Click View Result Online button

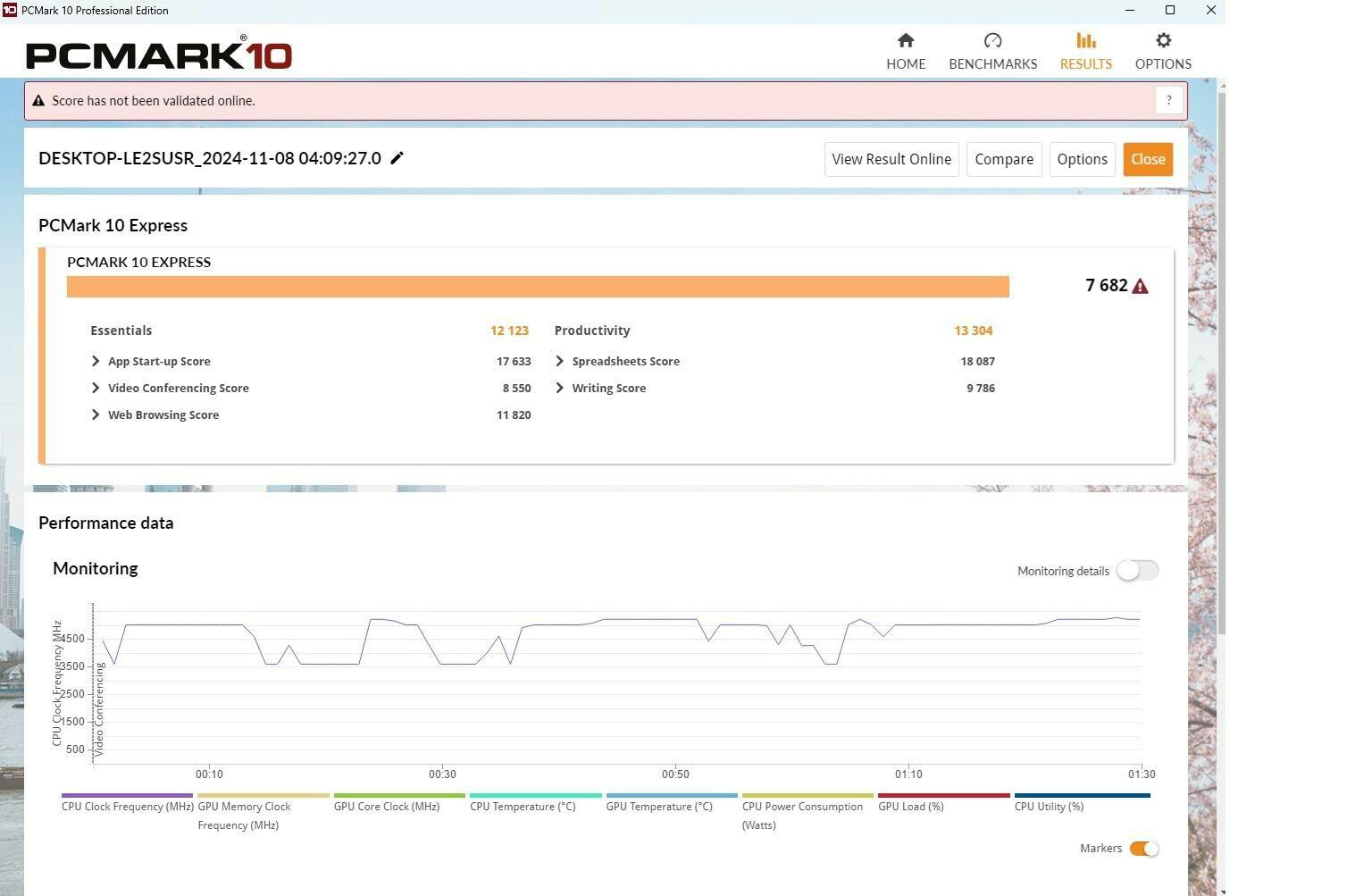(891, 159)
